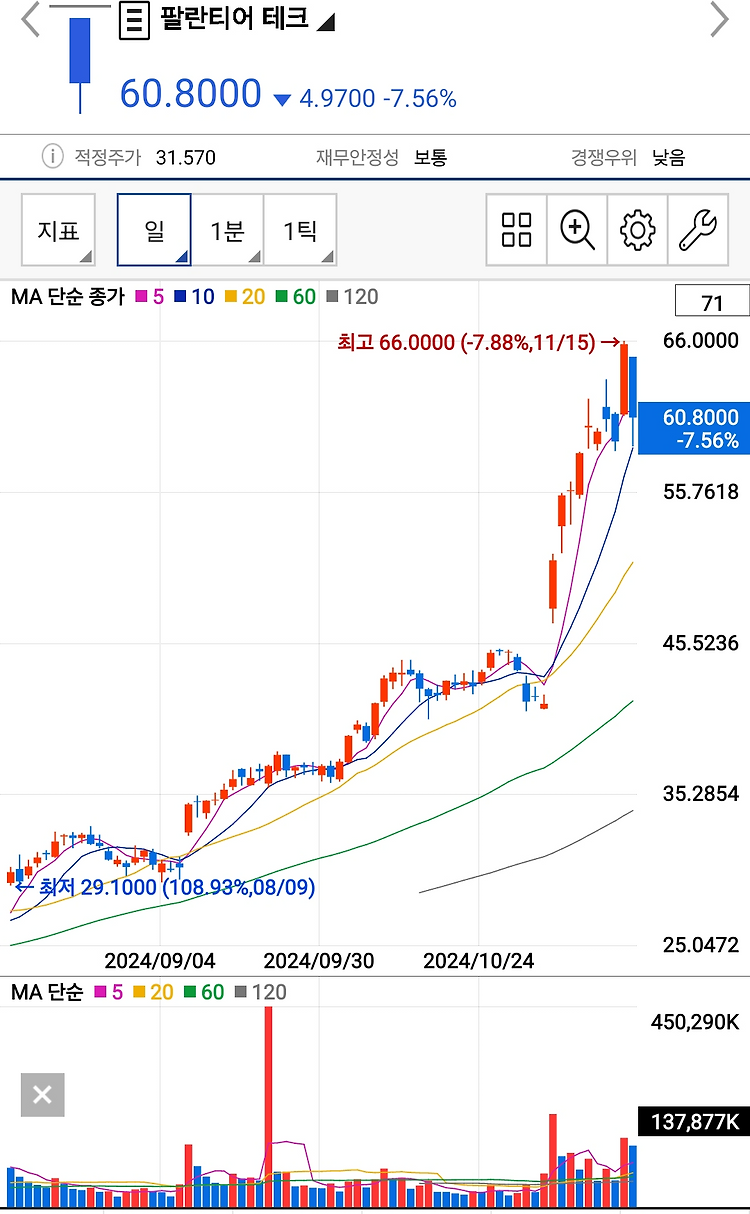Viewport: 750px width, 1214px height.
Task: Click the 45.5236 price axis label
Action: tap(701, 643)
